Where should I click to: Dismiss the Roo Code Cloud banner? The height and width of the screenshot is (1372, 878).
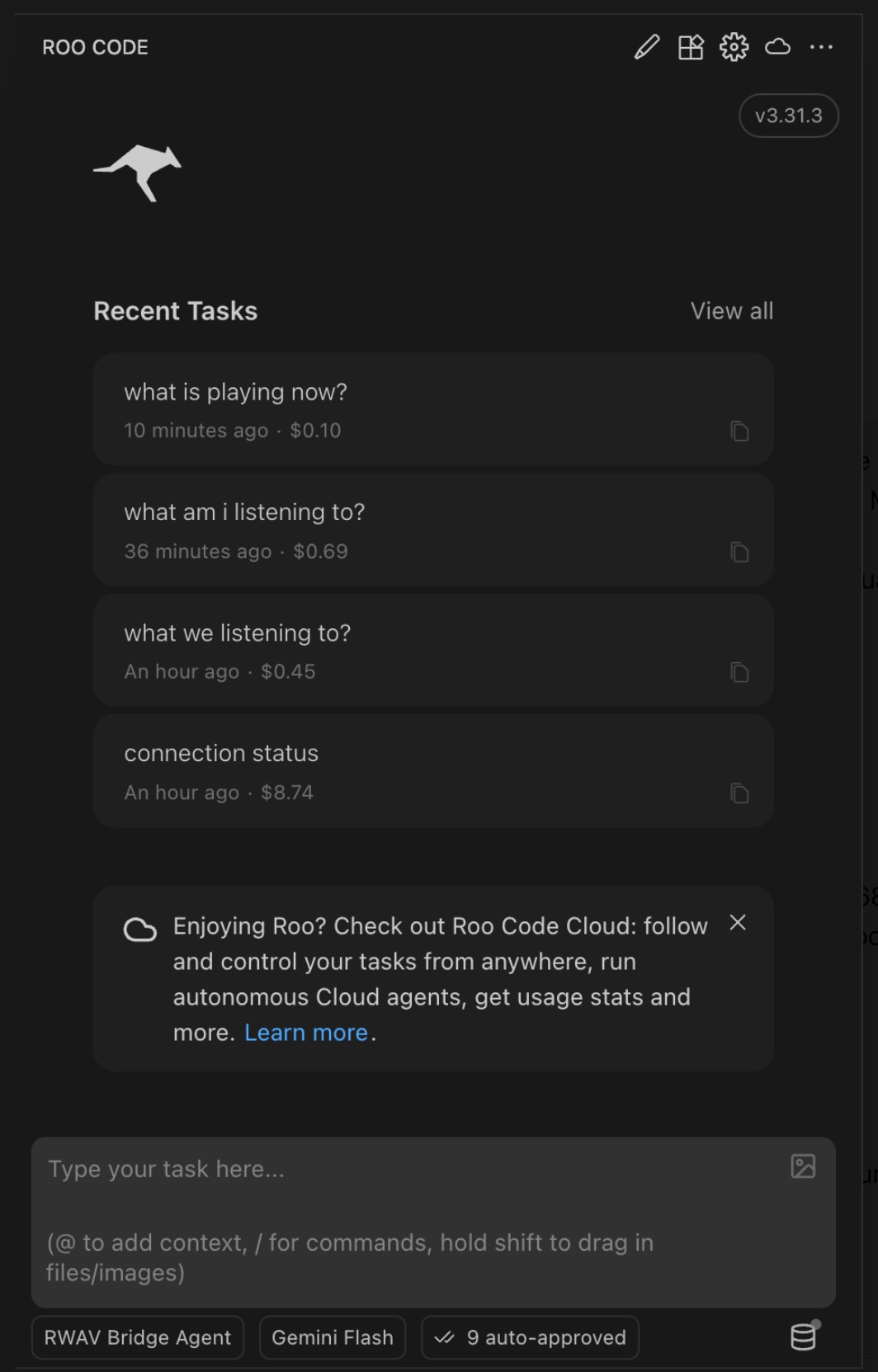737,924
